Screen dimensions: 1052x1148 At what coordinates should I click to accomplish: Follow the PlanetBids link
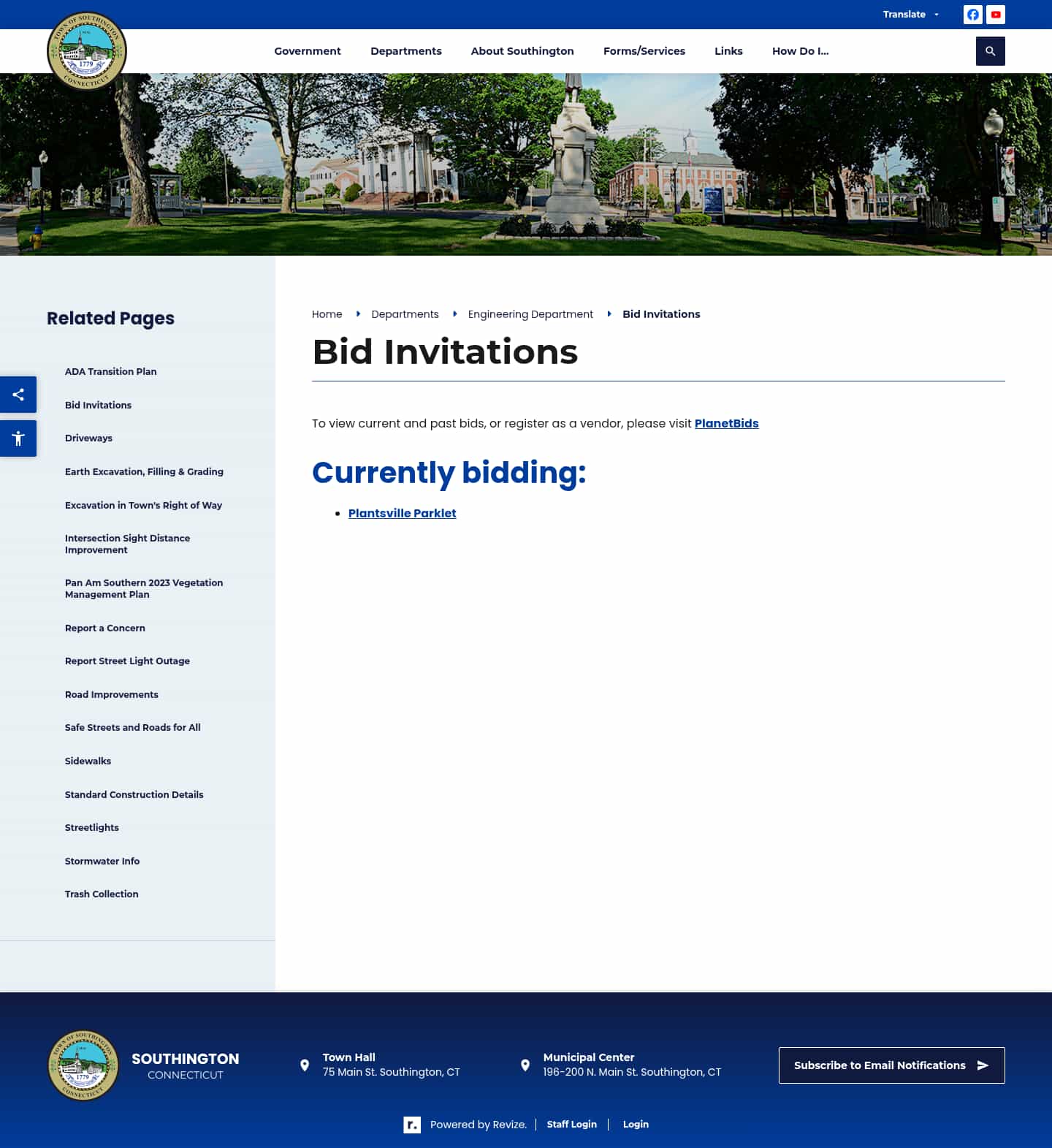pyautogui.click(x=726, y=423)
